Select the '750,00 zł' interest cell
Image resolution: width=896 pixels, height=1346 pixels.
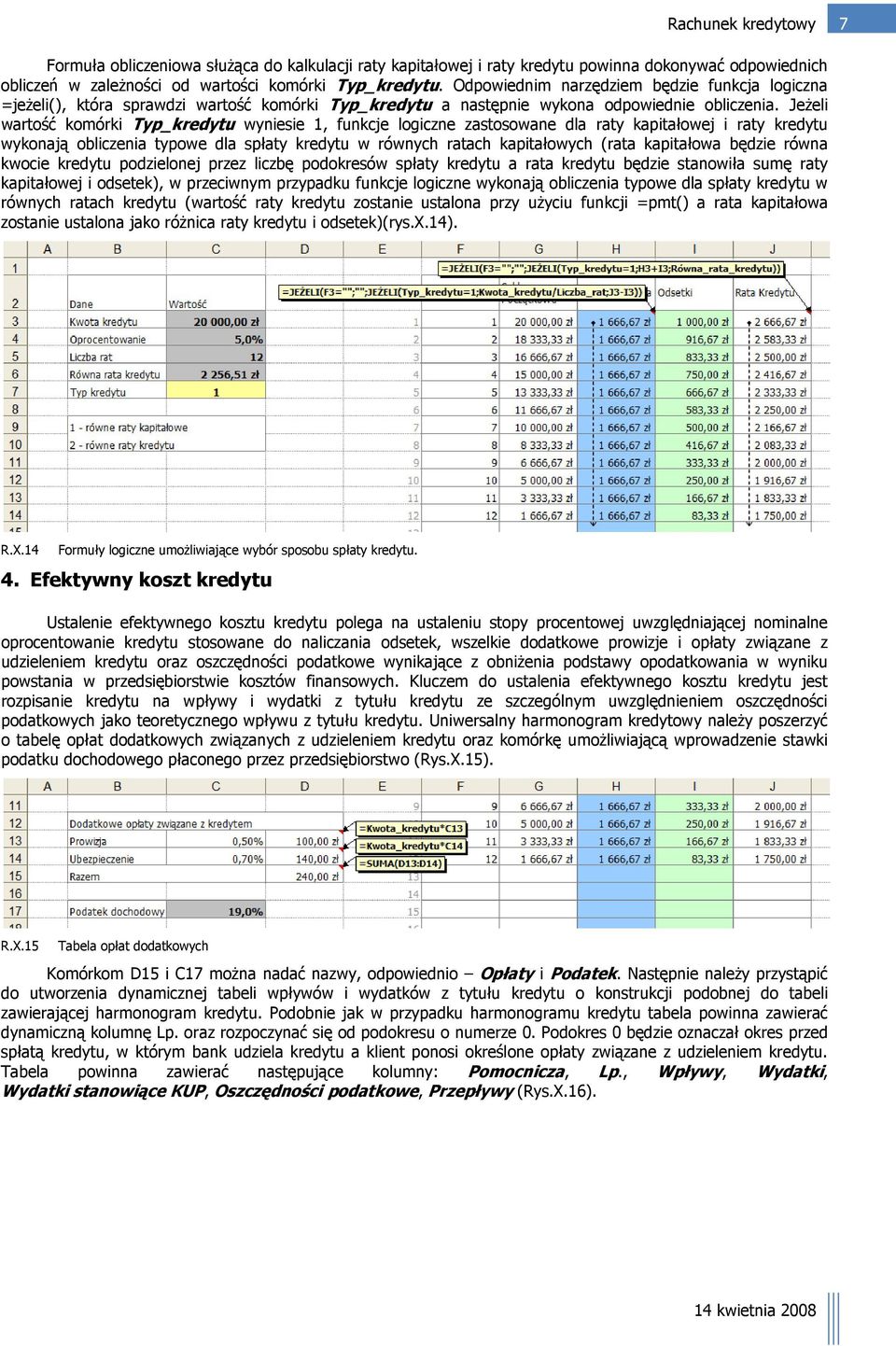pyautogui.click(x=693, y=375)
